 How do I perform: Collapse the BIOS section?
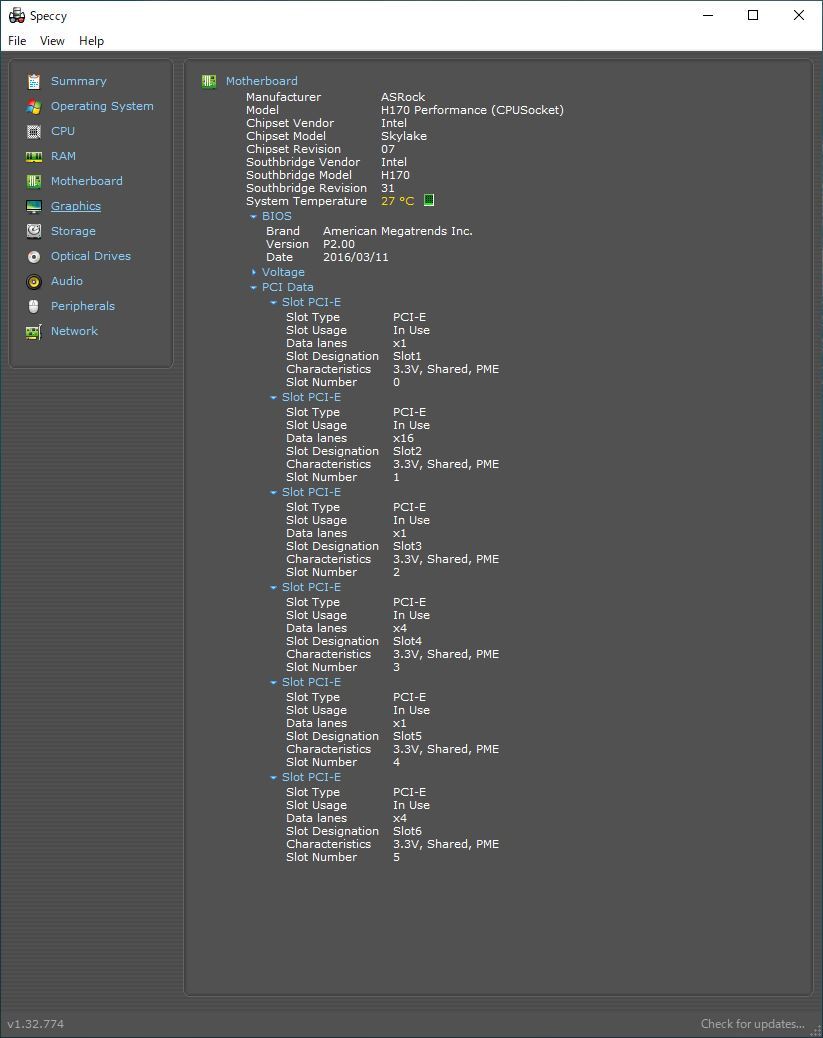click(x=253, y=216)
